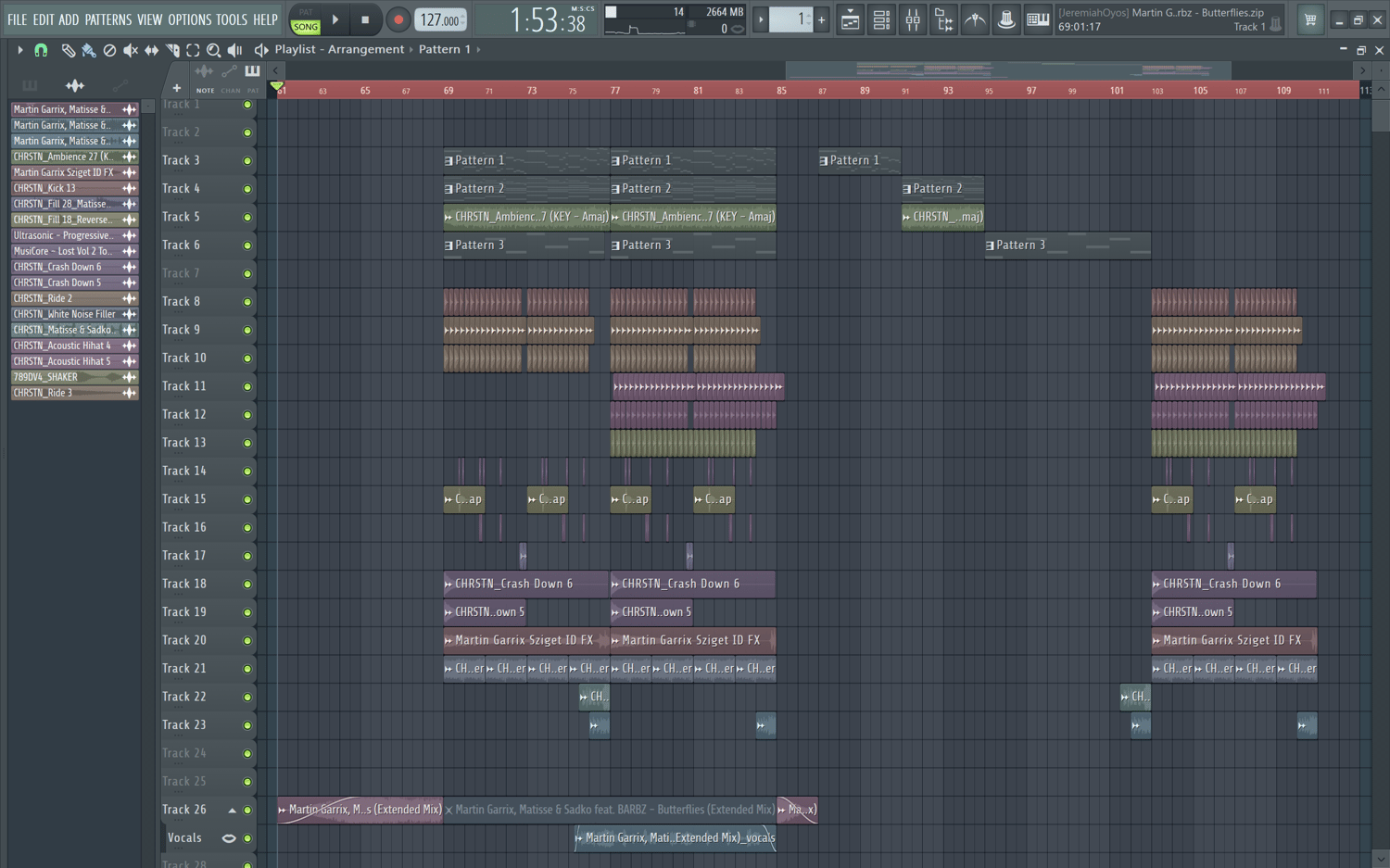Expand the Arrangement breadcrumb arrow
The width and height of the screenshot is (1390, 868).
click(411, 50)
